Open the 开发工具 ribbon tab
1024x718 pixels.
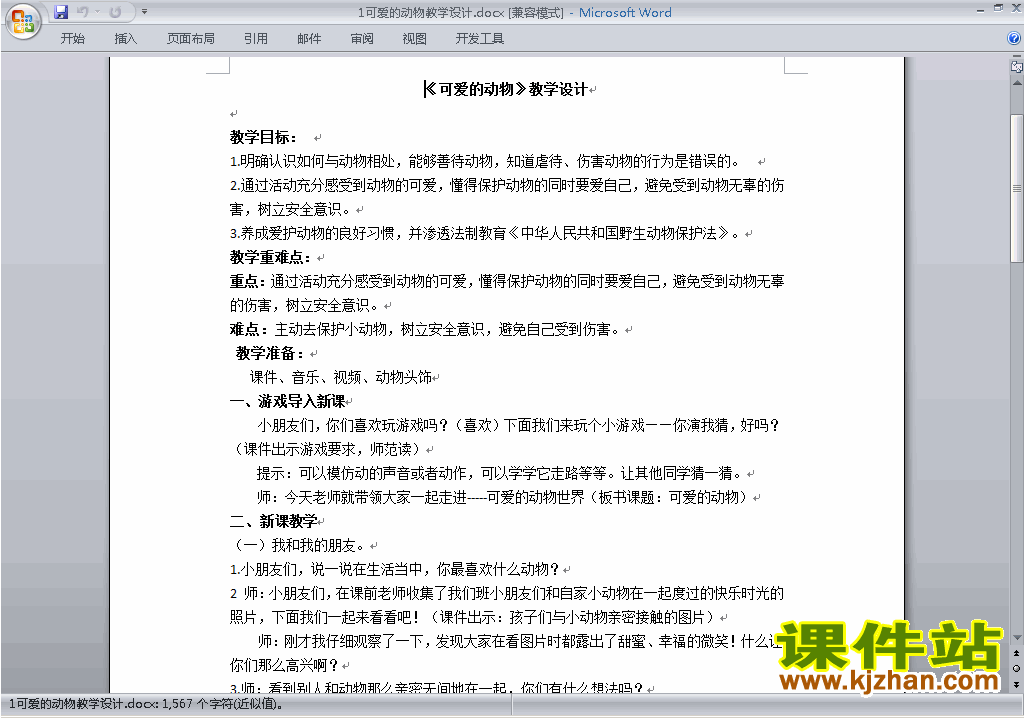[479, 39]
